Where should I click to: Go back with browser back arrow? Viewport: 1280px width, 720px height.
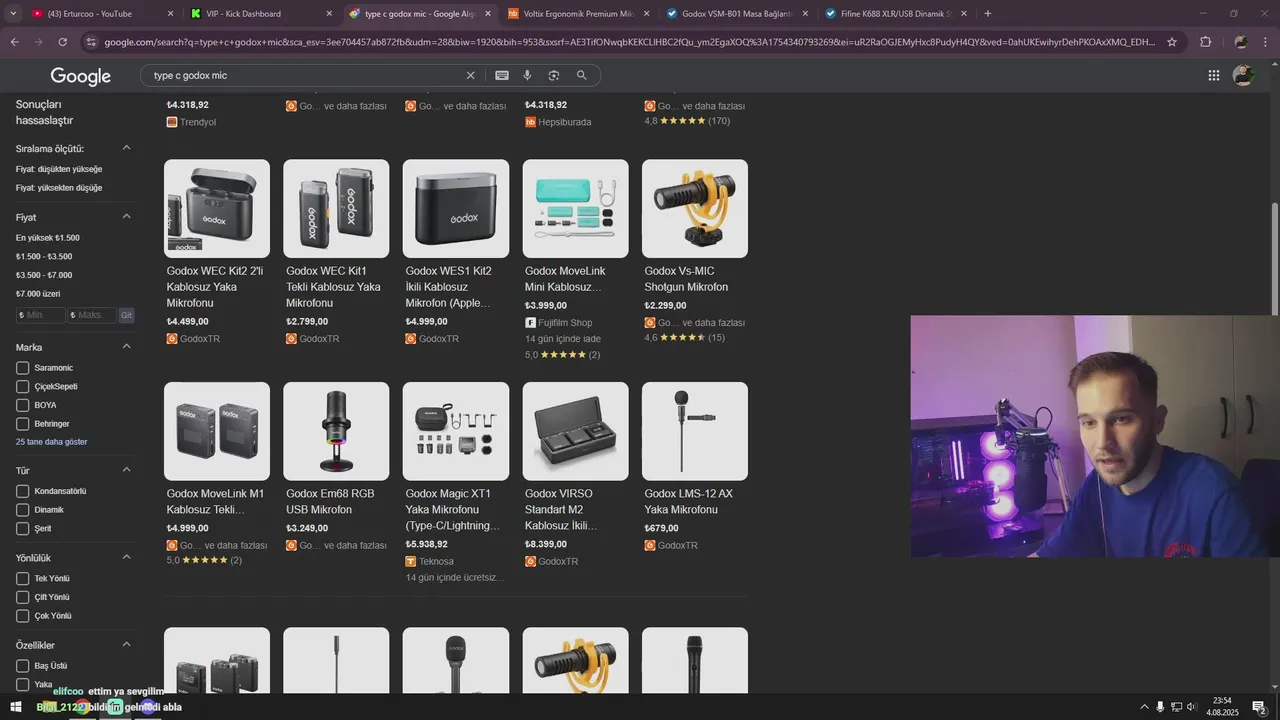point(14,42)
